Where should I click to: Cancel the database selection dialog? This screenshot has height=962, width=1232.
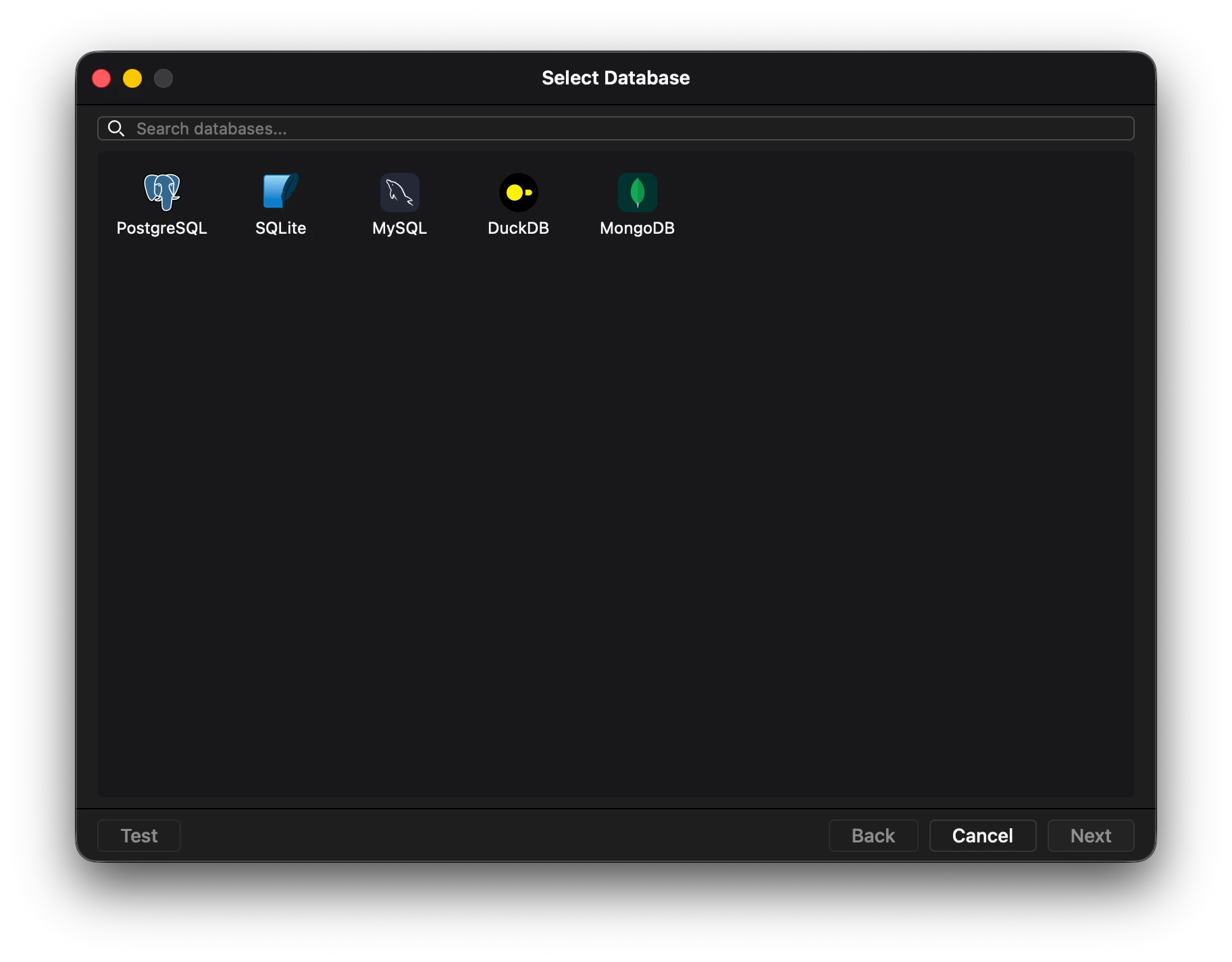(x=982, y=836)
